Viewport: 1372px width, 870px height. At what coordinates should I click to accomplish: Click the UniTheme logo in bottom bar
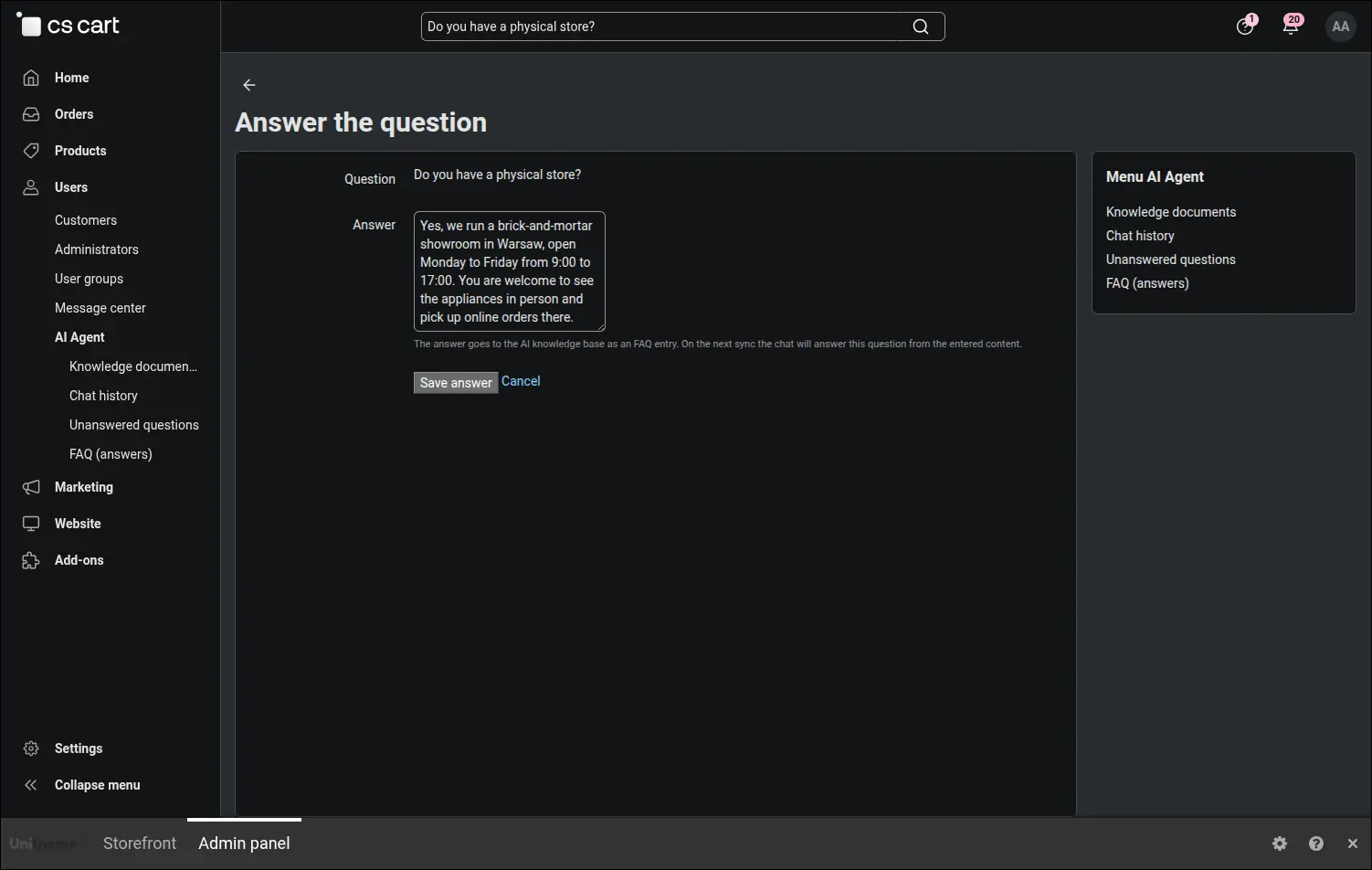coord(43,843)
